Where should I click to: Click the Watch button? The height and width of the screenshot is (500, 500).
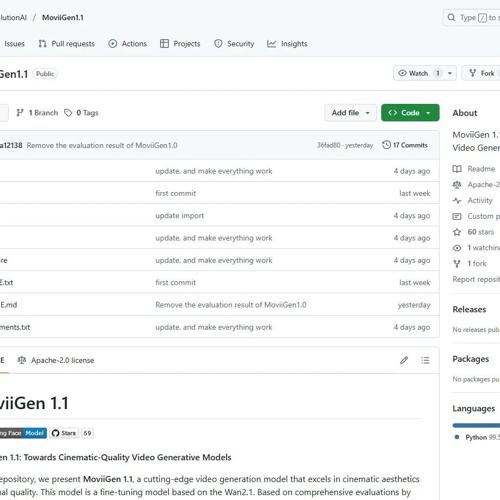pyautogui.click(x=419, y=73)
